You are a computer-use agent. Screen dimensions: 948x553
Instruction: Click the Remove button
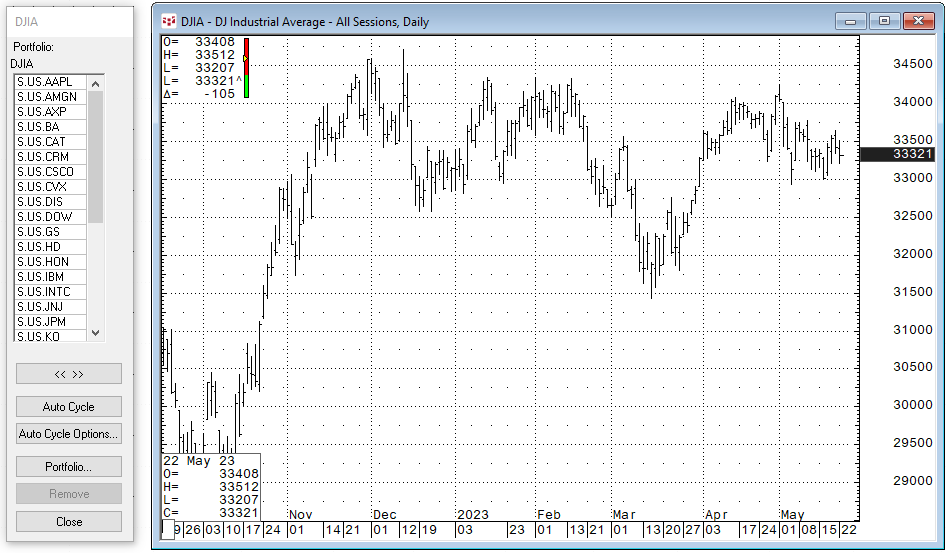[x=69, y=494]
